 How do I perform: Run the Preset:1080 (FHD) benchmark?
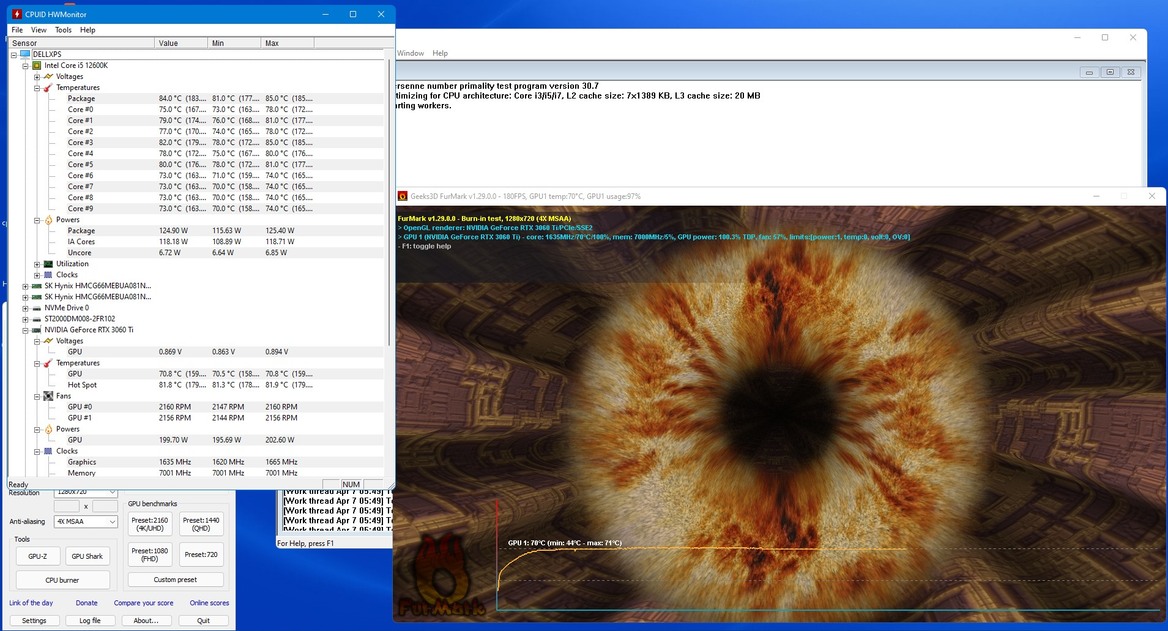point(150,554)
